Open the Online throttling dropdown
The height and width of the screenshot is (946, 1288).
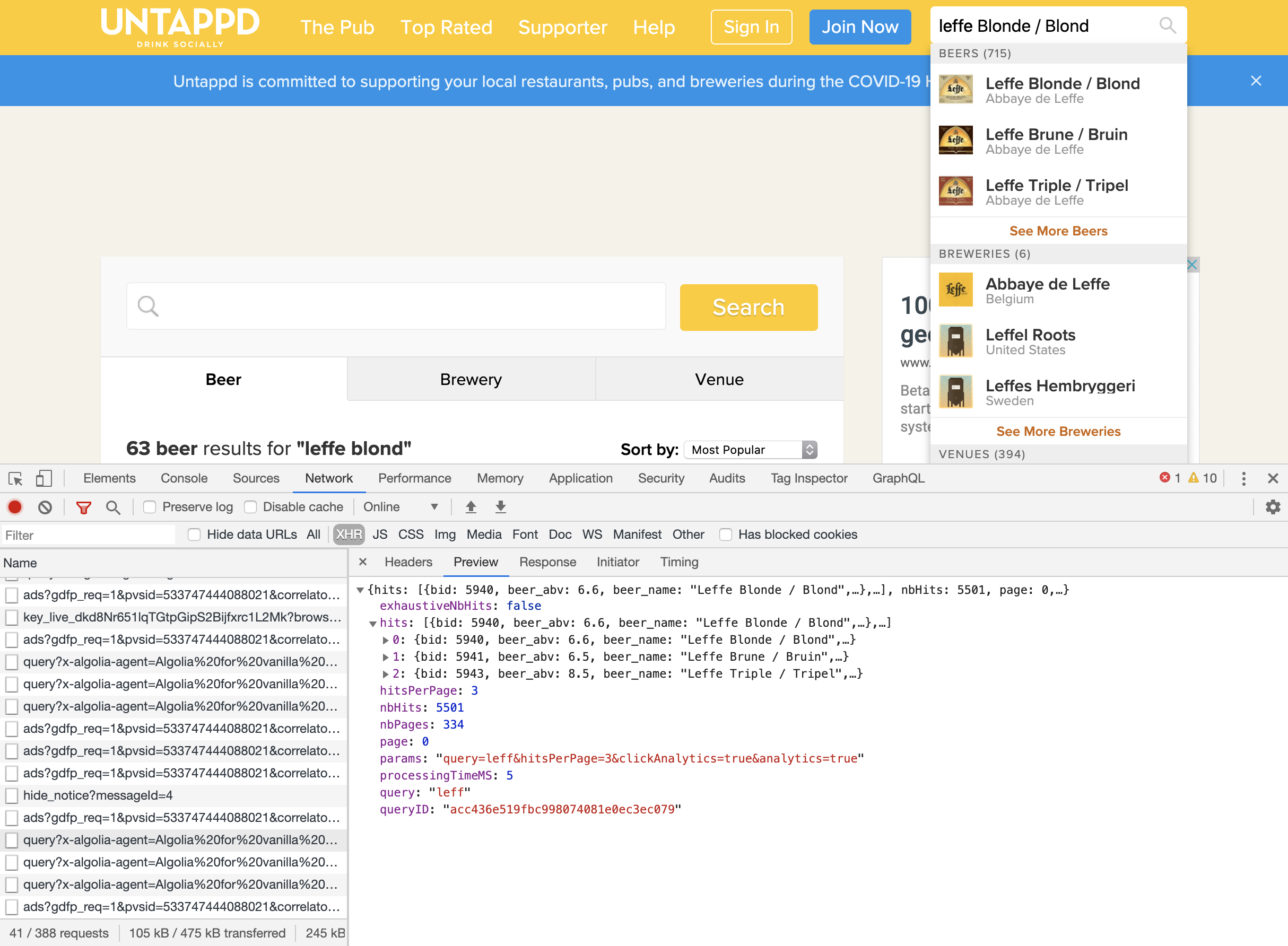pos(401,507)
